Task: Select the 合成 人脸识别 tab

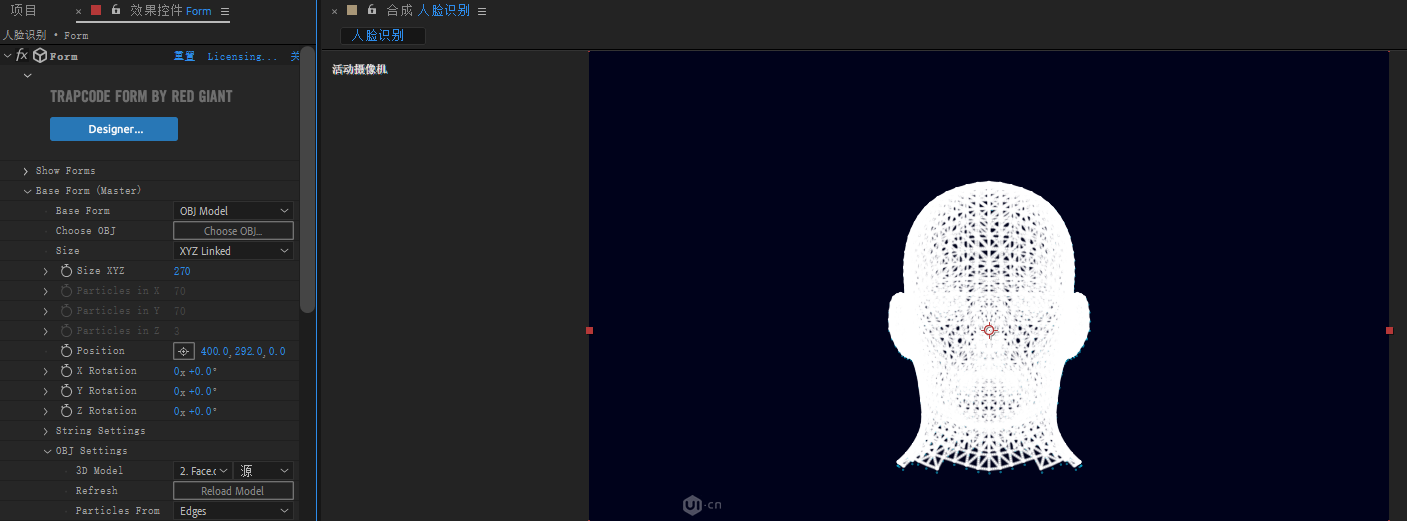Action: (428, 10)
